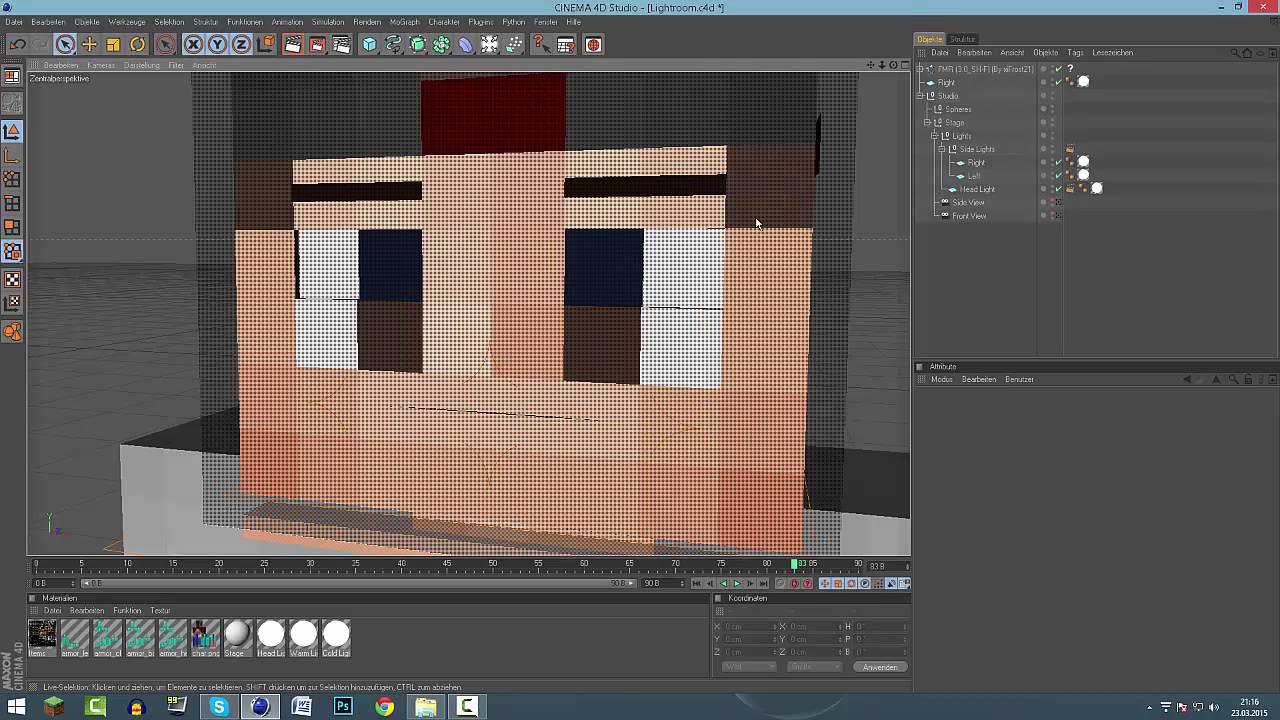Switch to the Struktur tab in Object Manager
The width and height of the screenshot is (1280, 720).
coord(962,39)
